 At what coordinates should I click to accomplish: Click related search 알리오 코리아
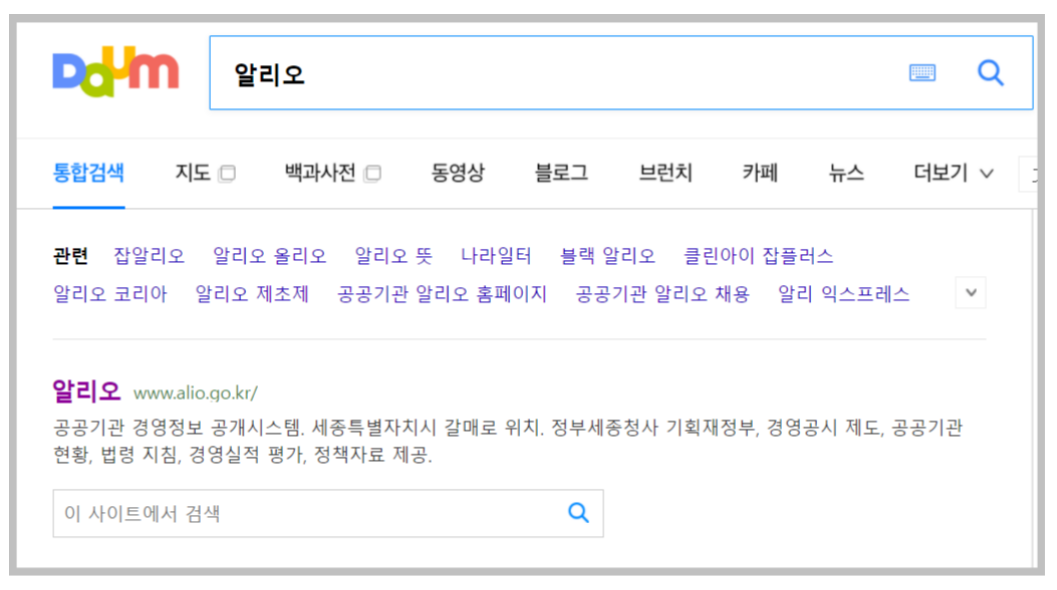click(110, 294)
